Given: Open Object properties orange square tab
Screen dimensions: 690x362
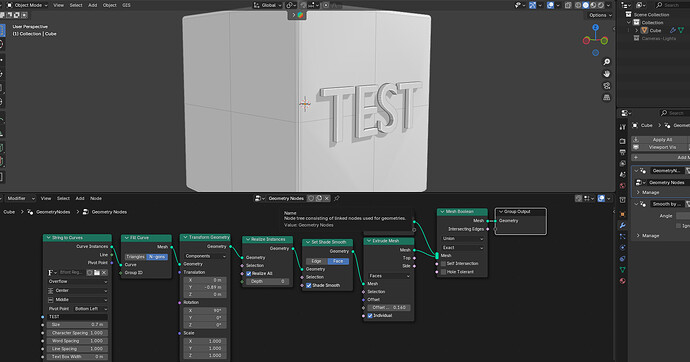Looking at the screenshot, I should click(x=622, y=215).
